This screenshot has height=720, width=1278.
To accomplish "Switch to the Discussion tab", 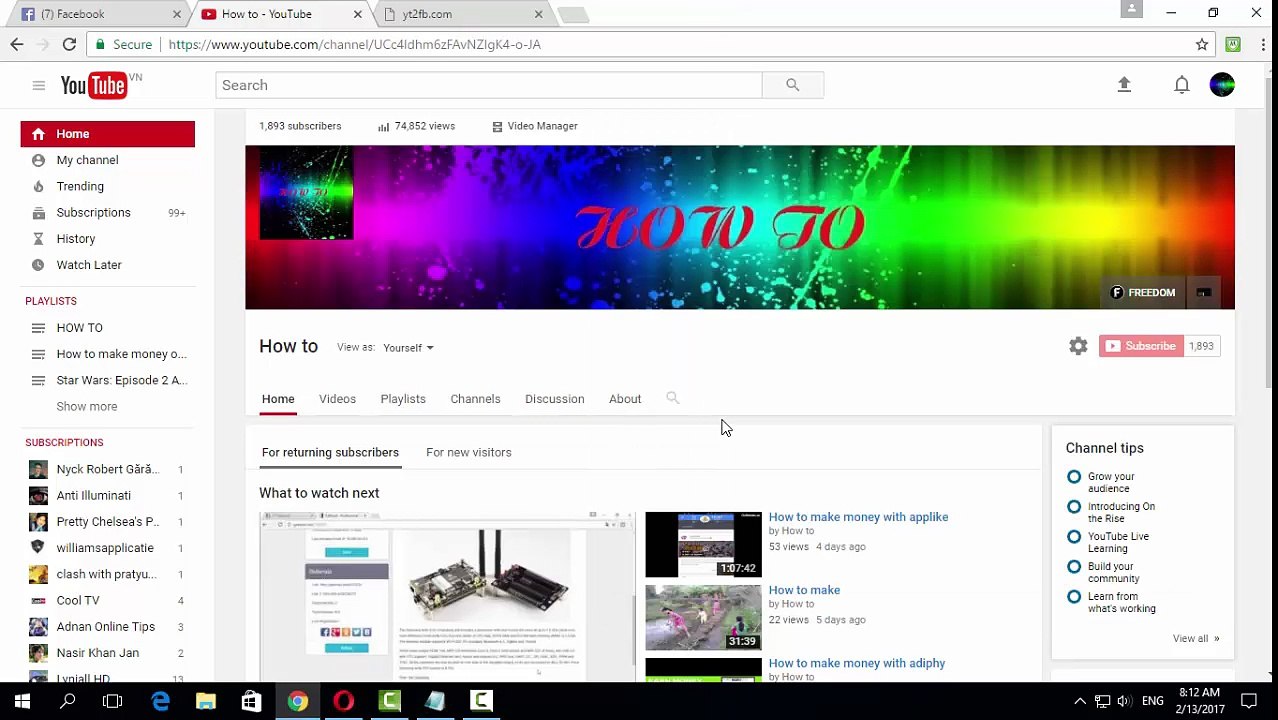I will tap(554, 399).
